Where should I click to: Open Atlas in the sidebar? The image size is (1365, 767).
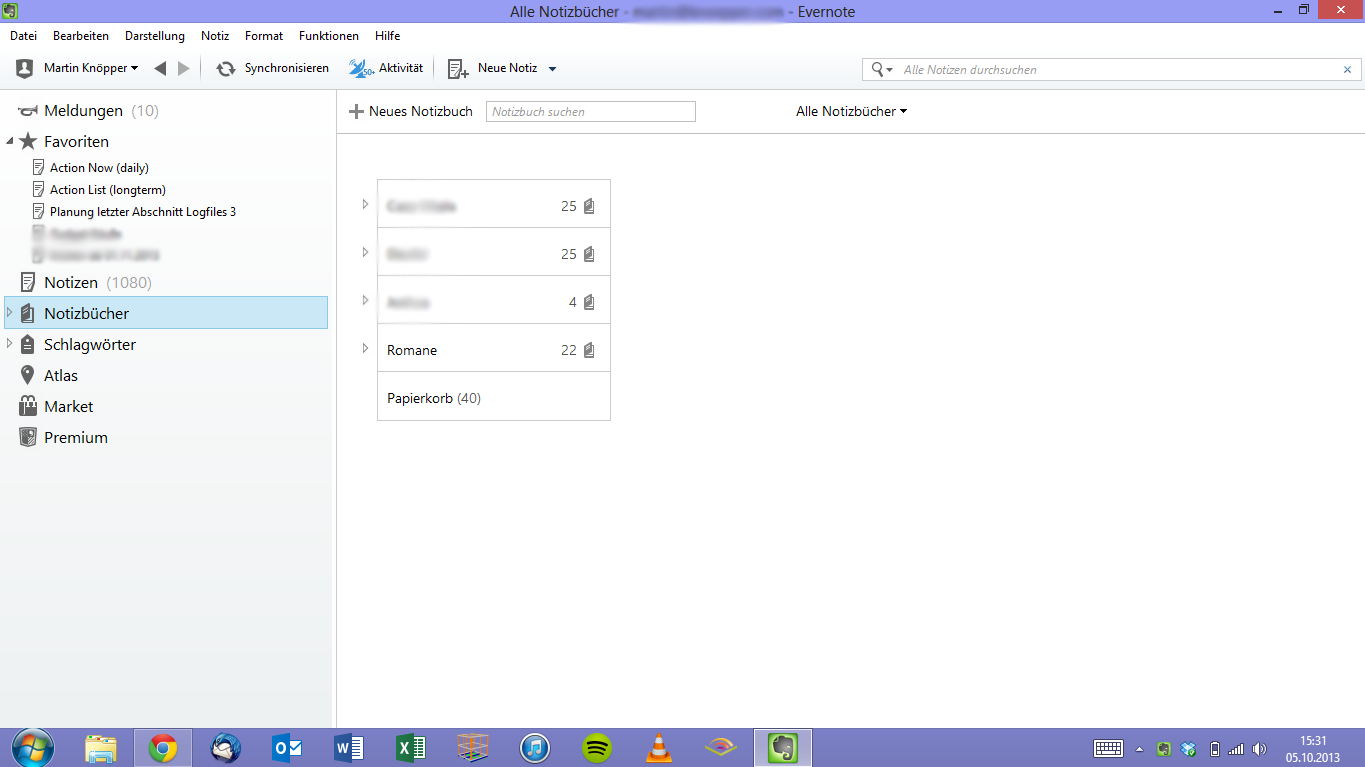(x=60, y=376)
